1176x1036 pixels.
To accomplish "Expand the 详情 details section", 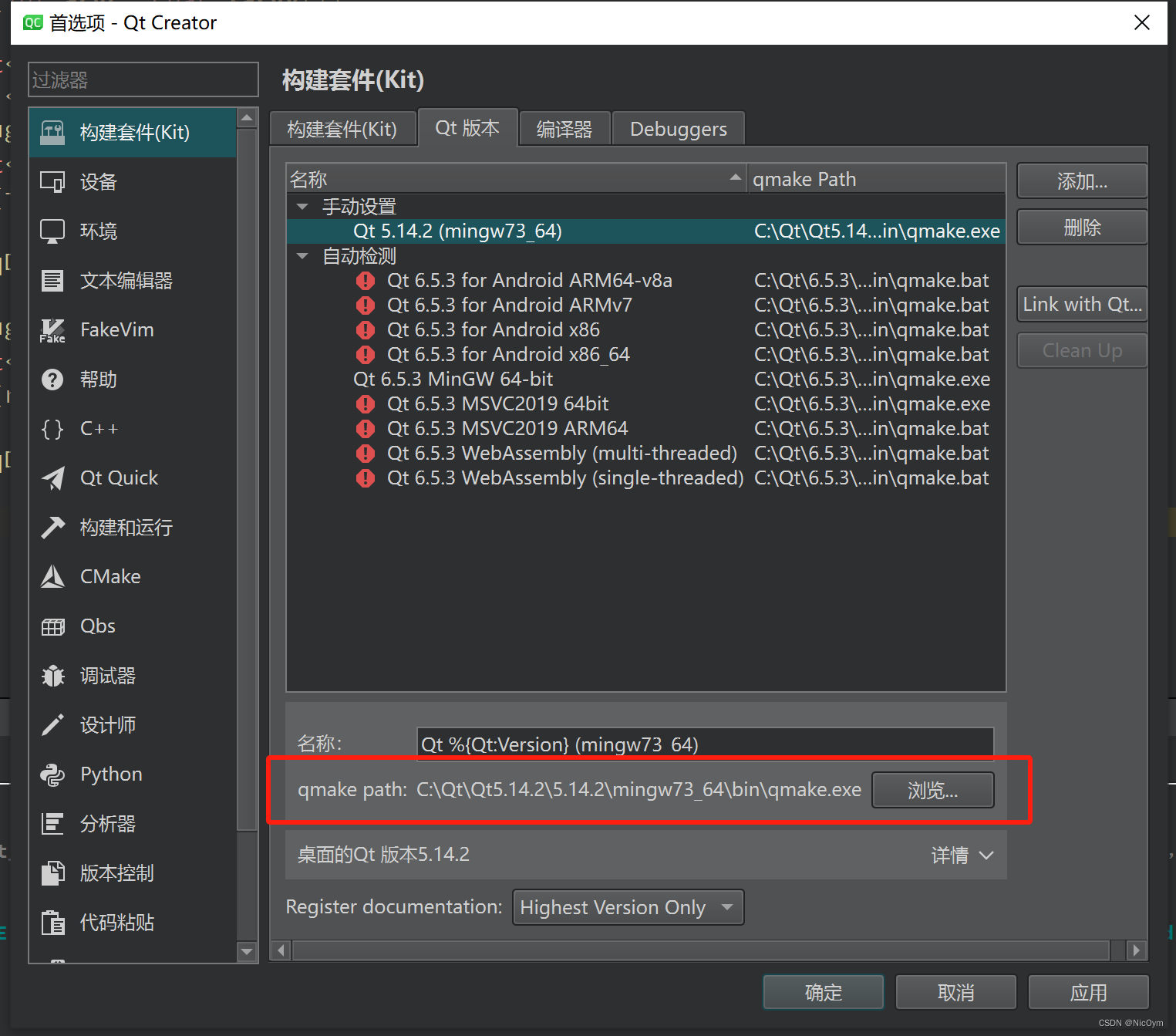I will pos(962,855).
